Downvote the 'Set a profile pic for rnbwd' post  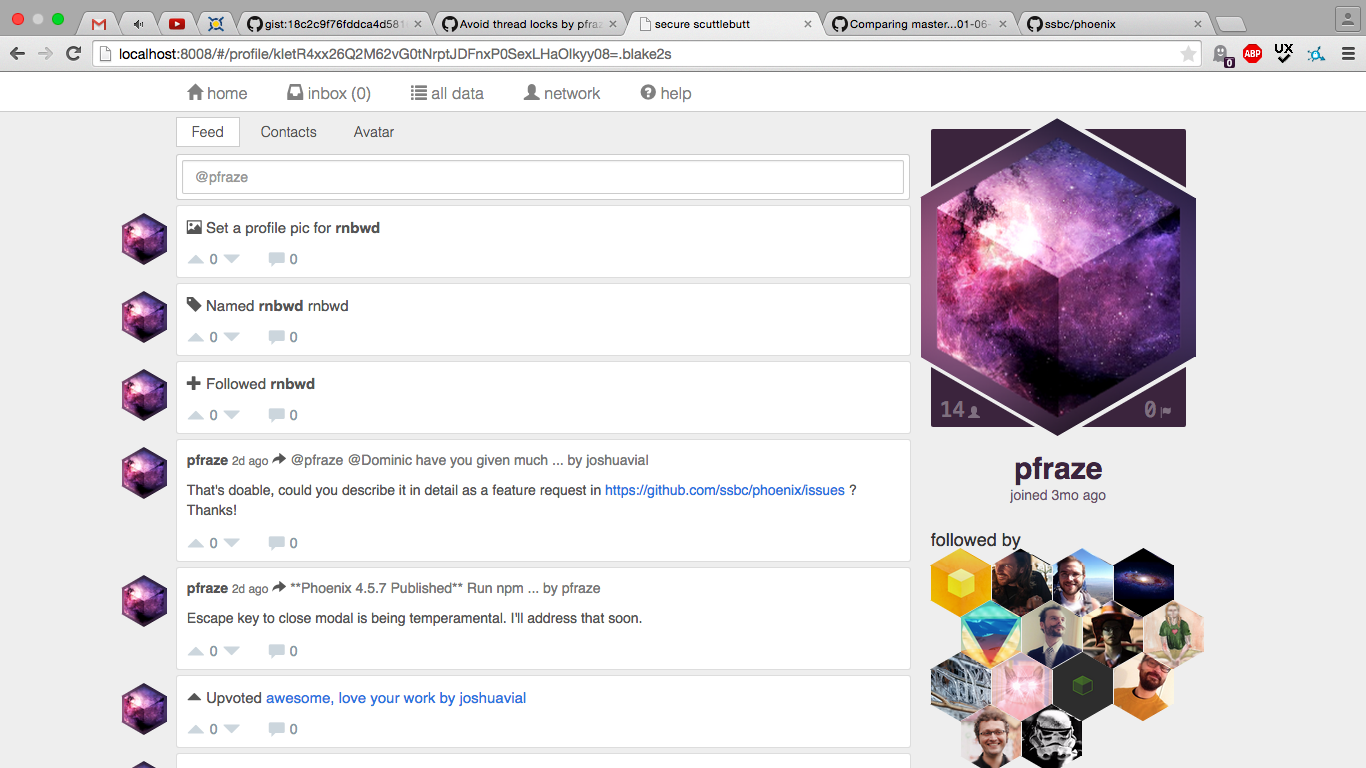(232, 259)
